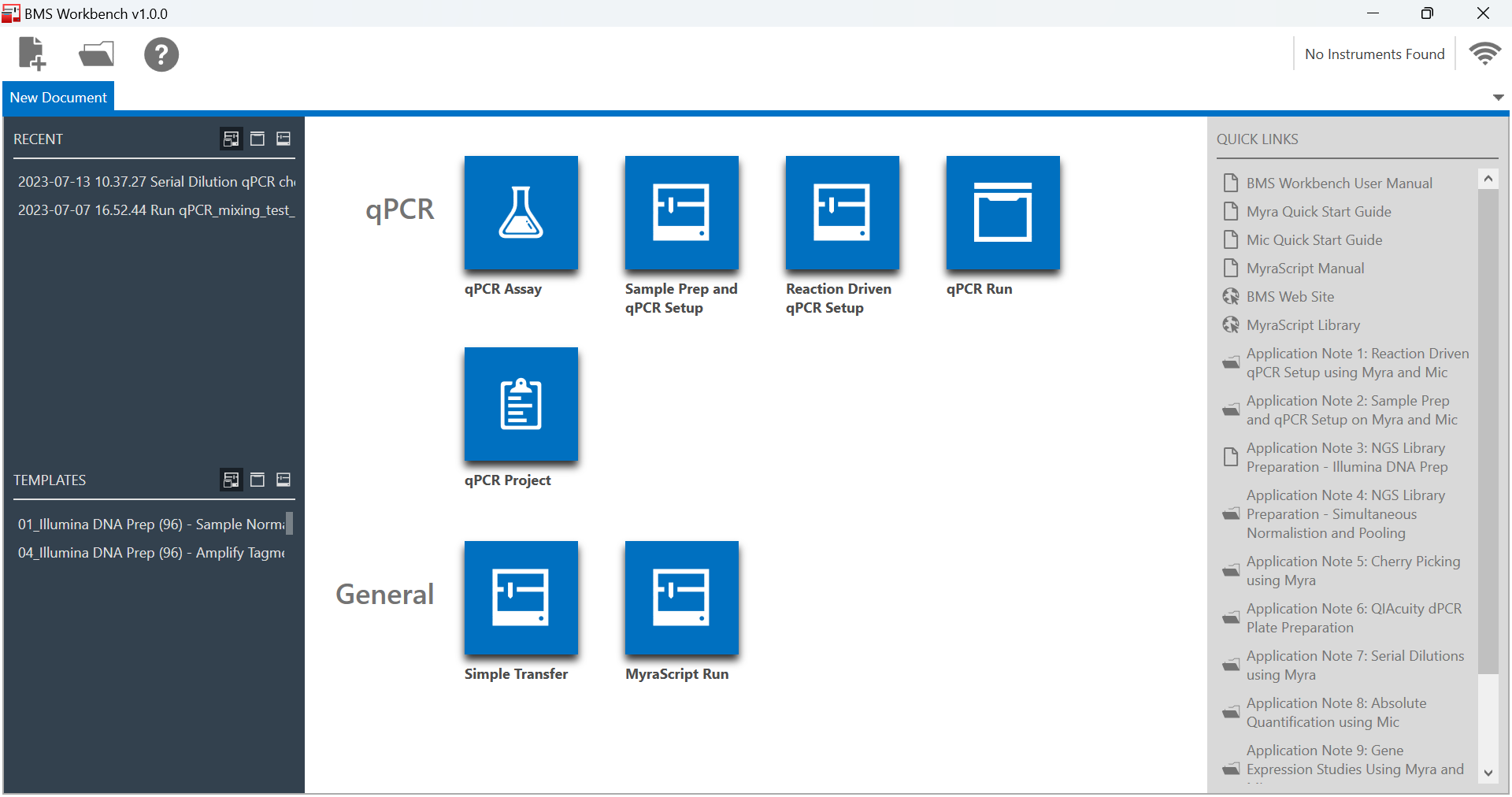Select maximize panel icon in Recent header
1512x797 pixels.
(258, 139)
